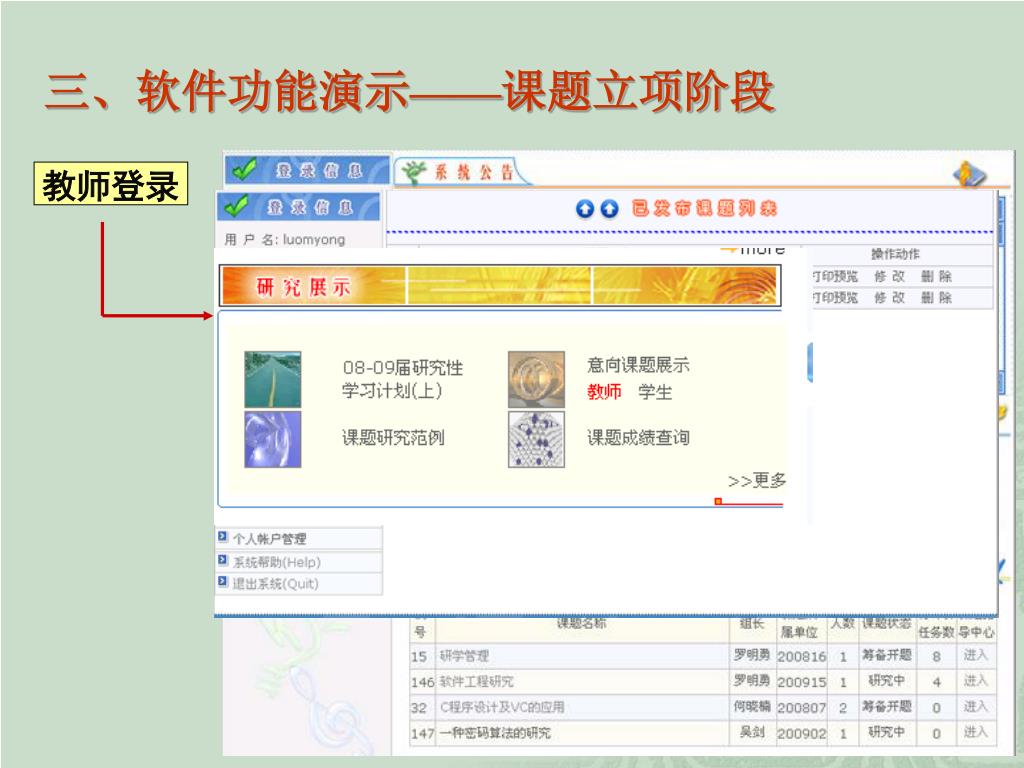Click the sequence number 147 cell
The image size is (1024, 768).
pyautogui.click(x=423, y=733)
